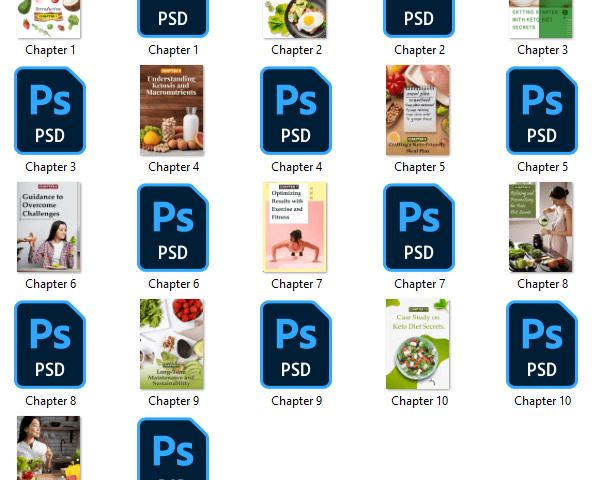
Task: Select the Chapter 6 PSD file icon
Action: pos(173,227)
